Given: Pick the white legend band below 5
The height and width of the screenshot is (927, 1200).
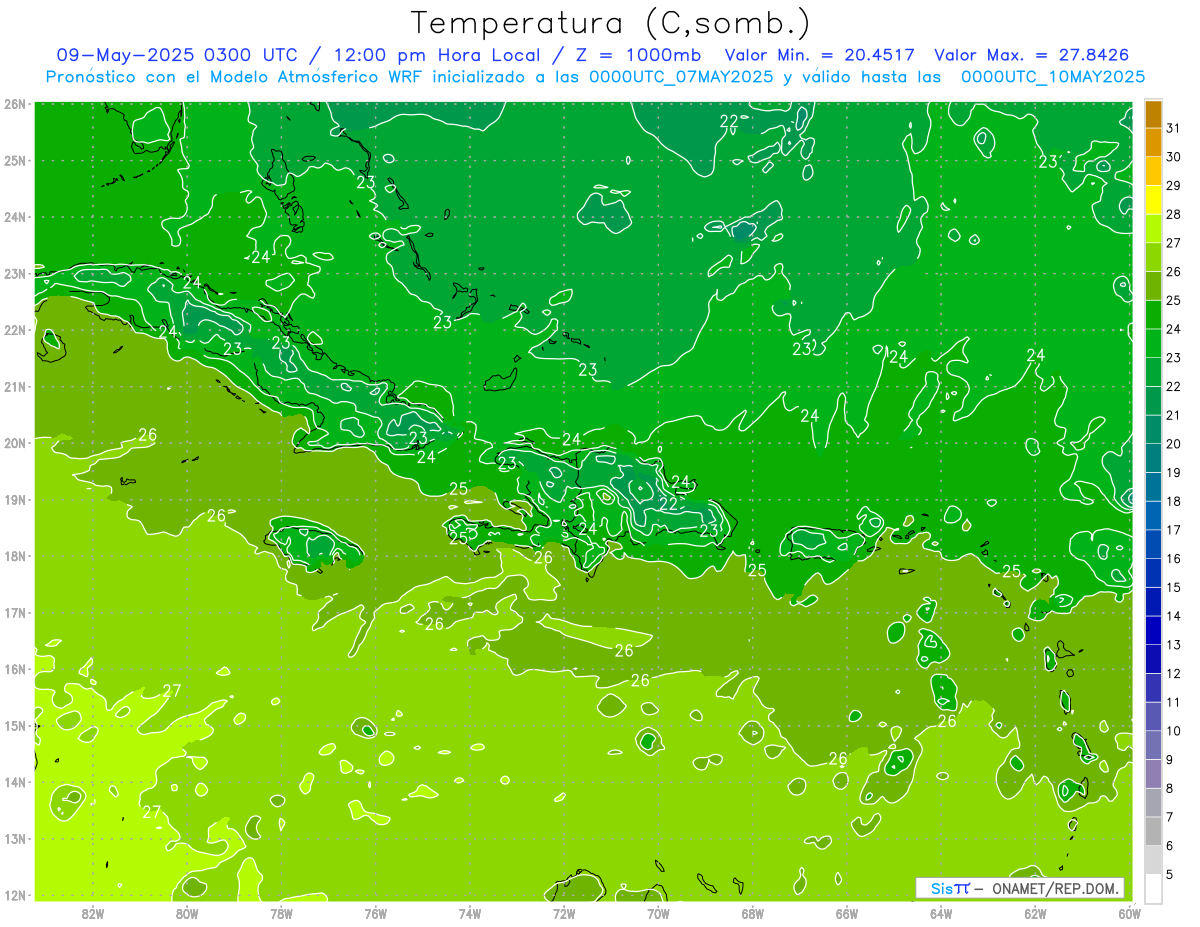Looking at the screenshot, I should pos(1153,888).
